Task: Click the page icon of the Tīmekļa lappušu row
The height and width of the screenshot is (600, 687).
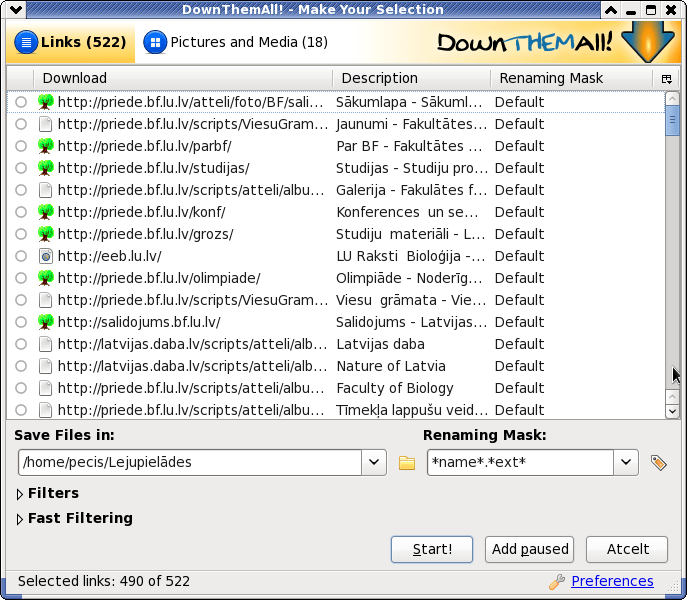Action: (46, 410)
